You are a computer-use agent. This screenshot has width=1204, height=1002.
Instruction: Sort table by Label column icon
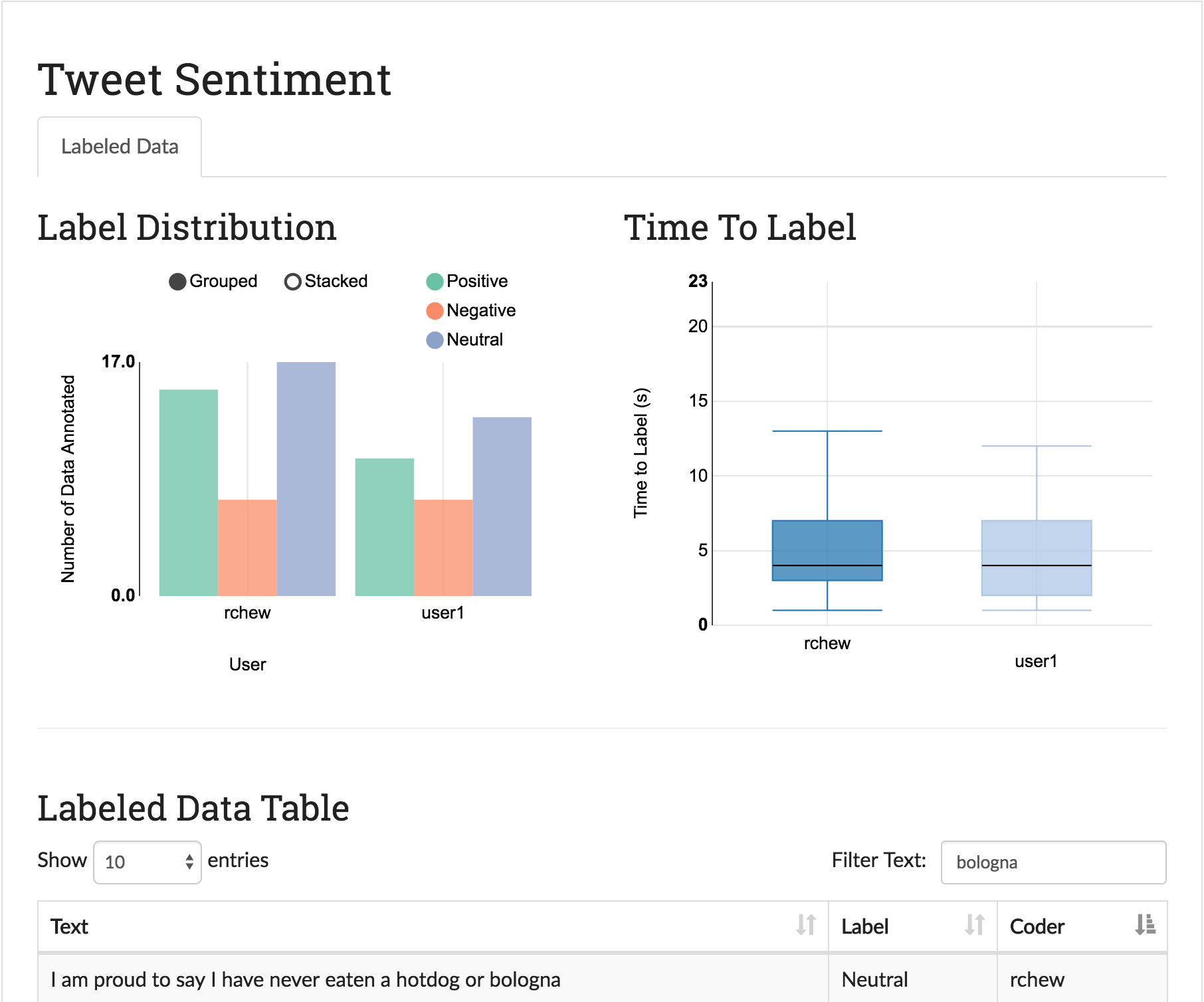tap(974, 925)
